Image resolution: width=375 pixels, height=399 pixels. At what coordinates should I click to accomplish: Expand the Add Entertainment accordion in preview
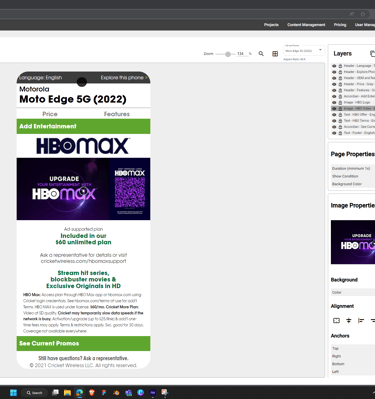coord(83,126)
